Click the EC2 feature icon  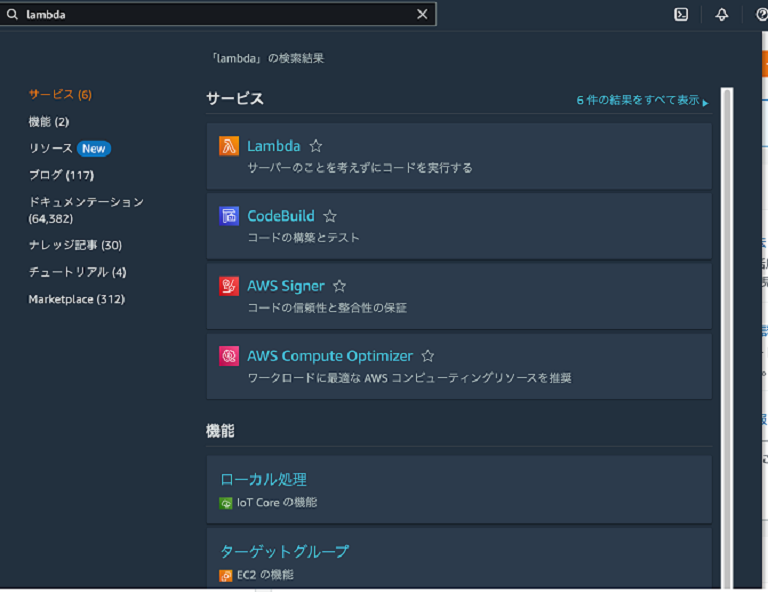226,575
